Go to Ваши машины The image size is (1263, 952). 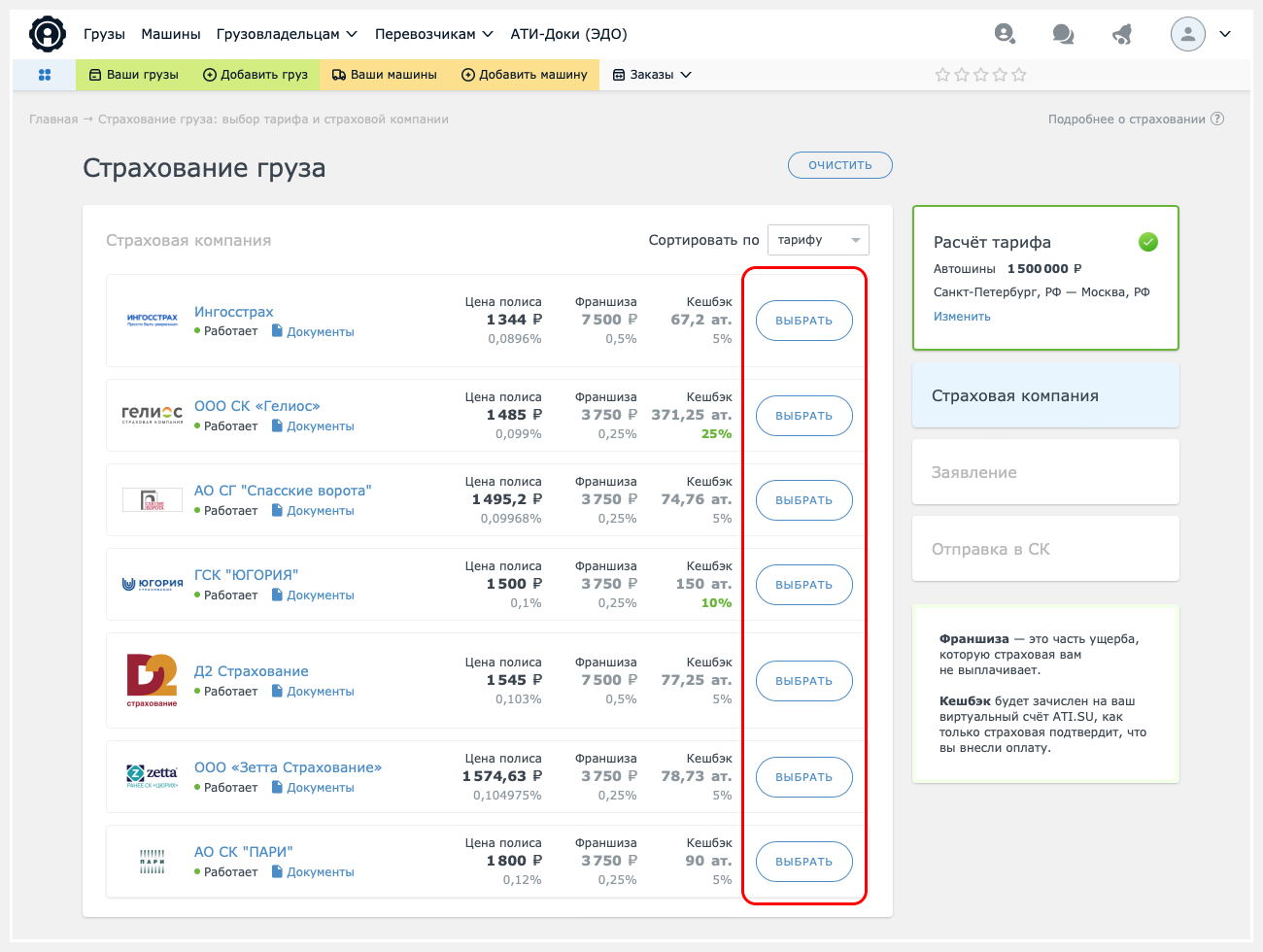384,75
